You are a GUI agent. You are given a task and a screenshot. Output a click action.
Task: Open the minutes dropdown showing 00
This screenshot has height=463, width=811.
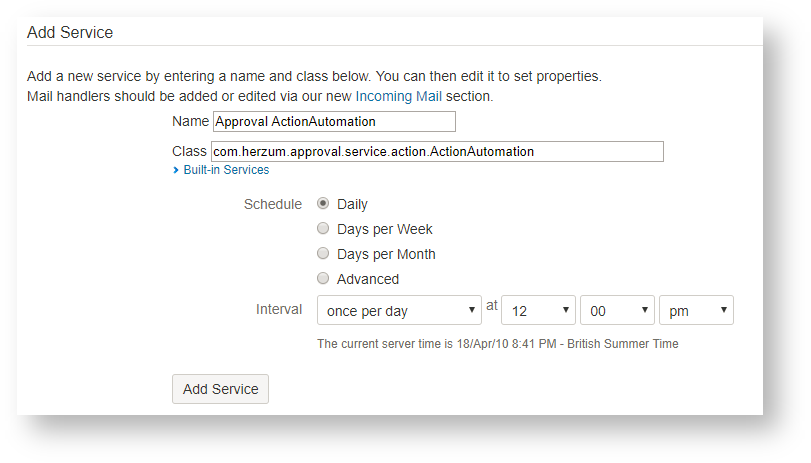click(616, 311)
